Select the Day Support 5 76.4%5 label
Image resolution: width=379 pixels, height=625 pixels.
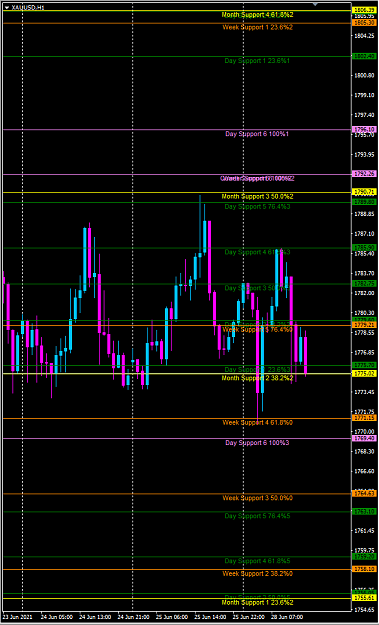tap(257, 516)
